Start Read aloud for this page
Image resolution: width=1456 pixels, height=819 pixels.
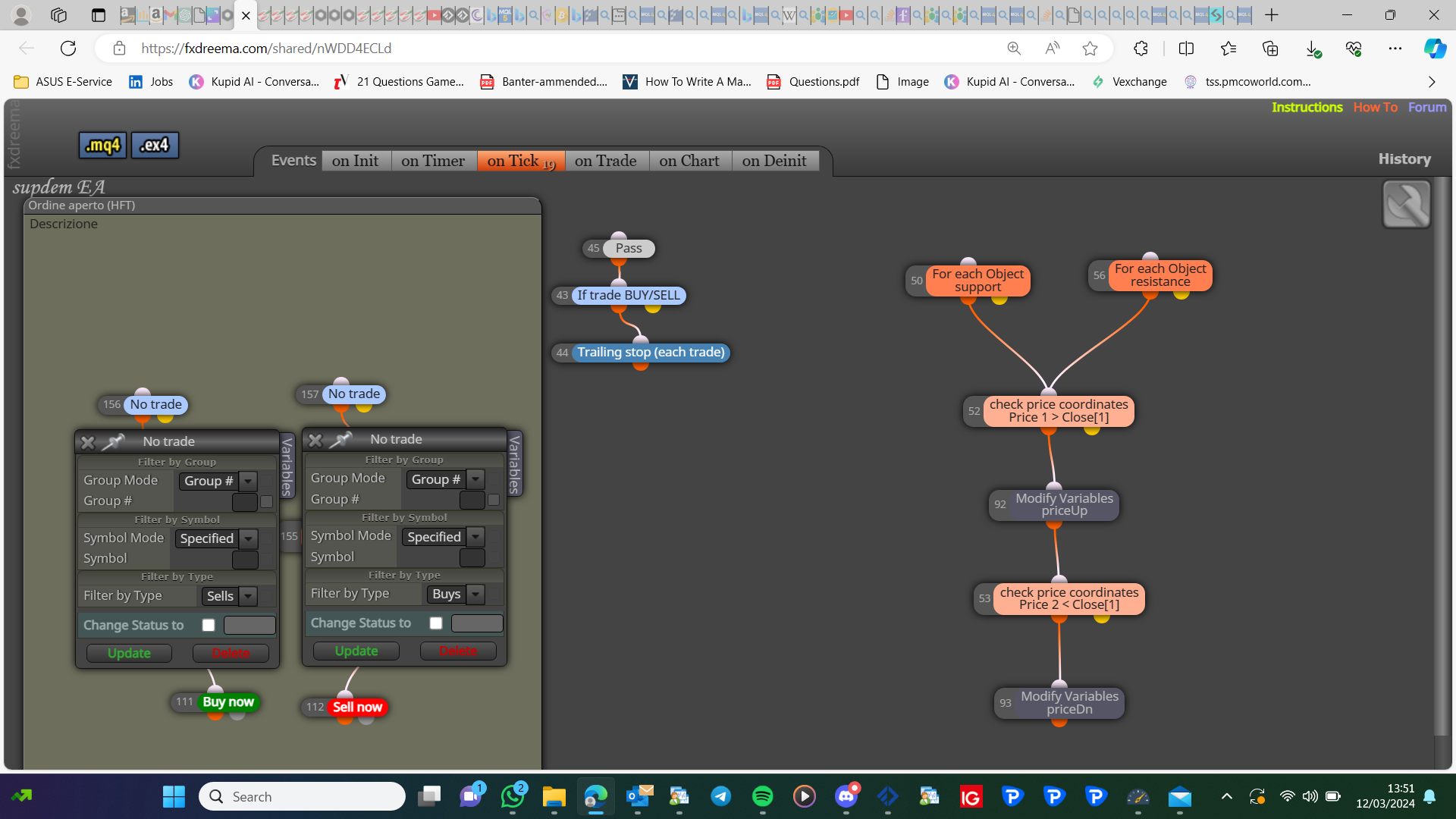[x=1052, y=49]
